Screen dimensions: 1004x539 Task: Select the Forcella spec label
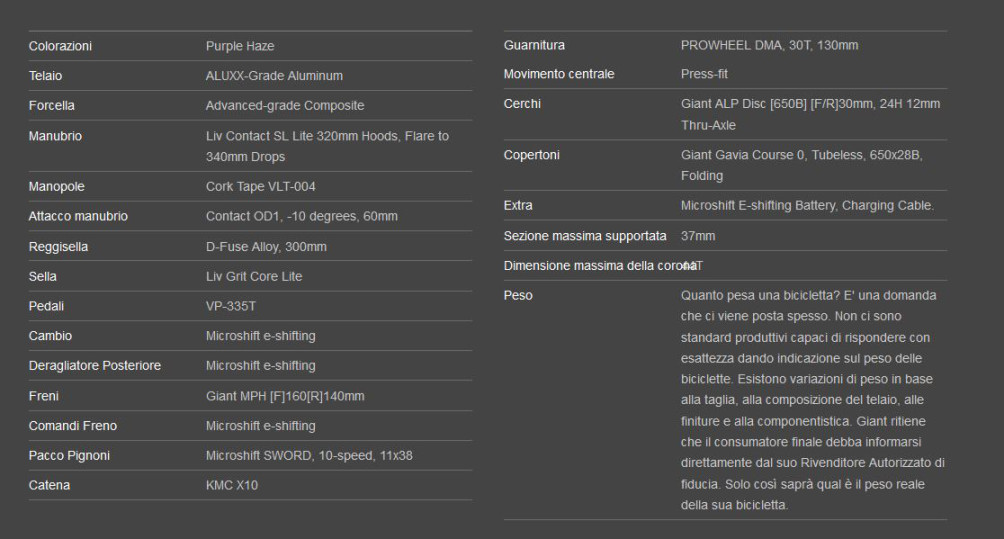52,106
